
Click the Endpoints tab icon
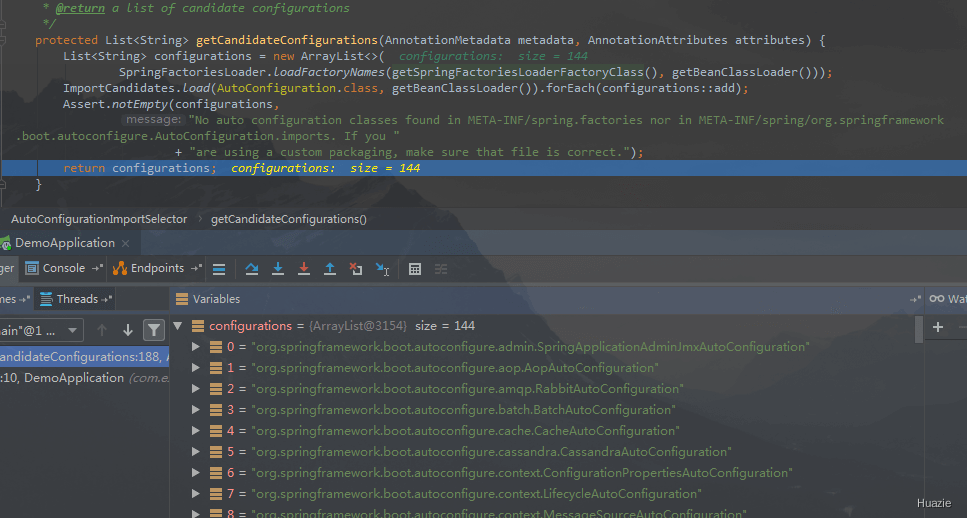click(x=120, y=268)
